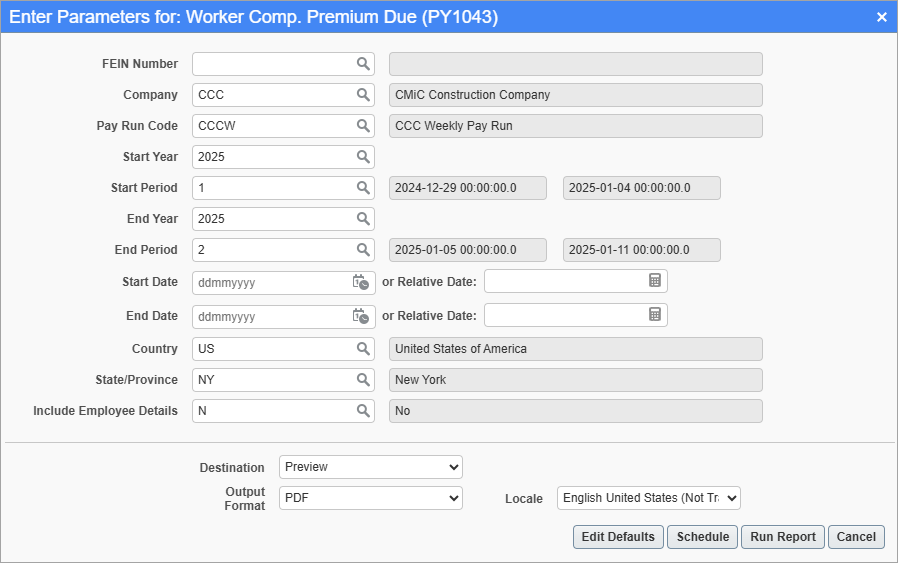Open the State/Province lookup magnifier icon
898x563 pixels.
click(x=363, y=380)
